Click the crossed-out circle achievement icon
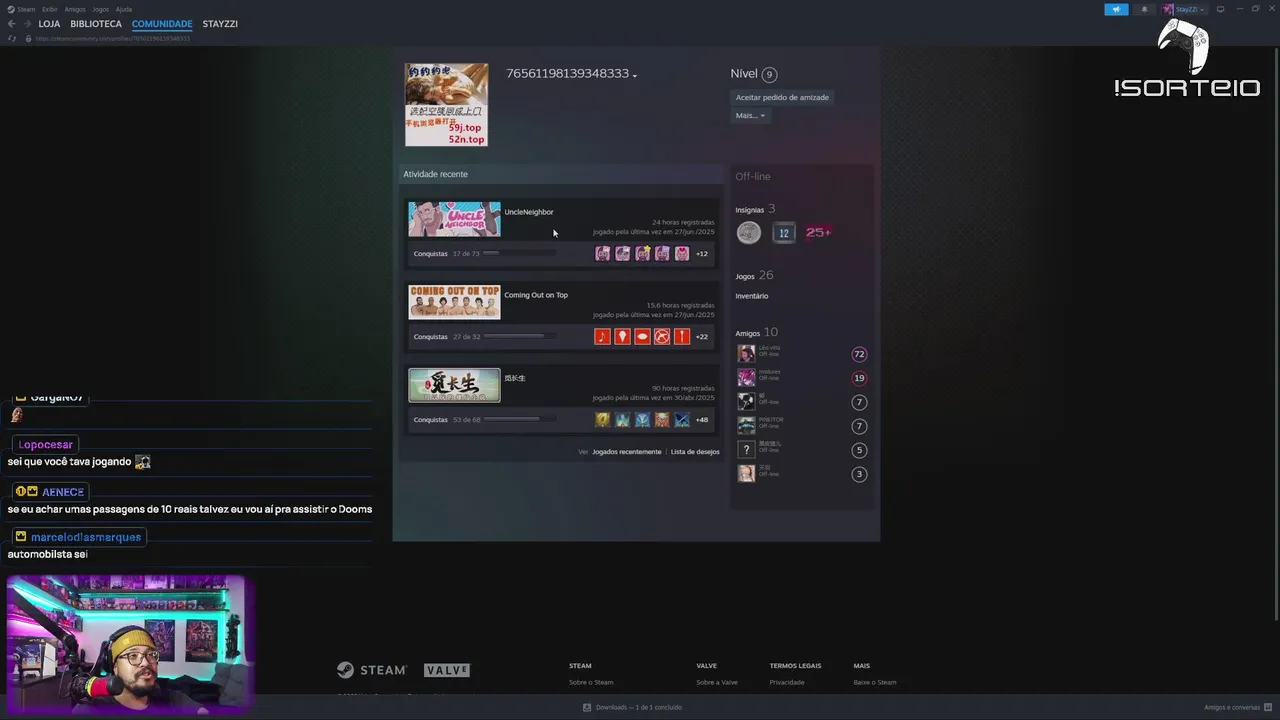The height and width of the screenshot is (720, 1280). (662, 337)
